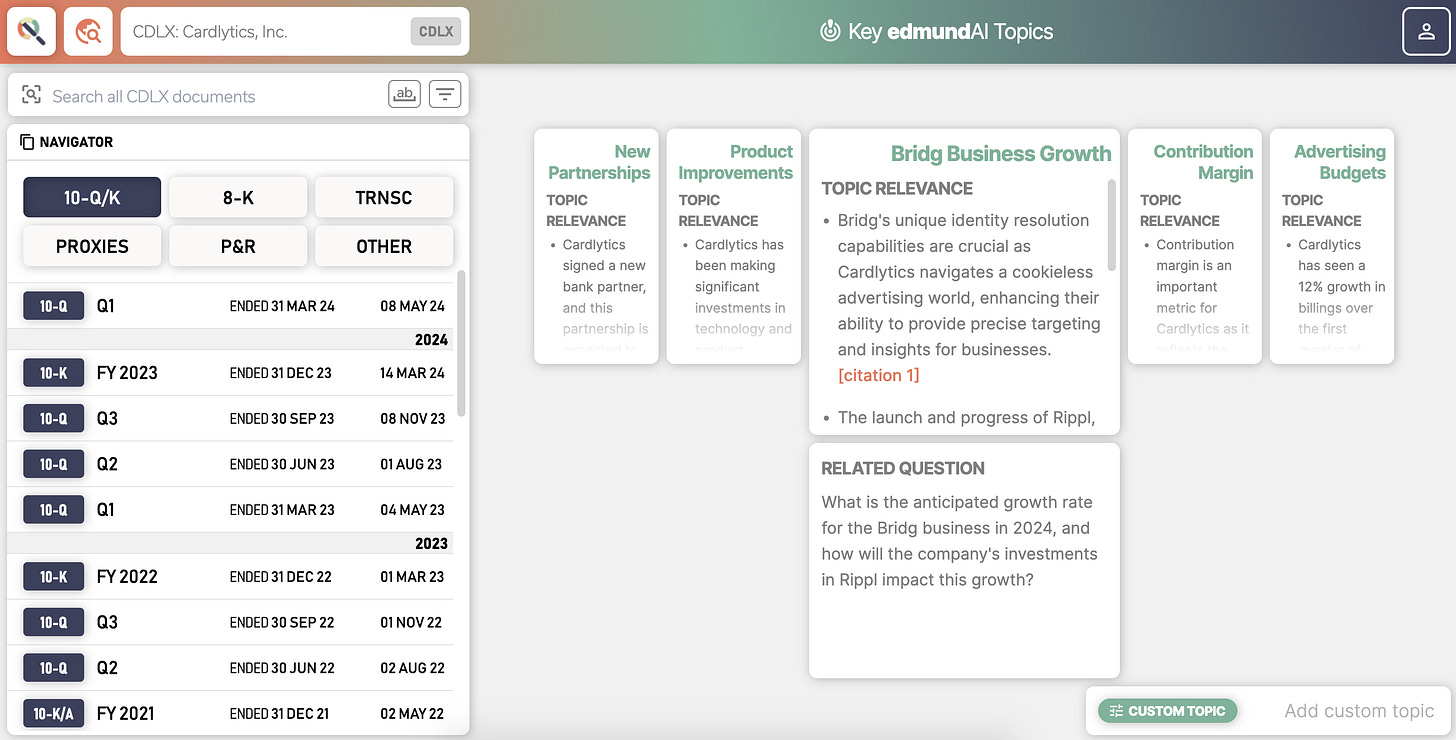Click the Key edmundAI Topics power icon
Viewport: 1456px width, 740px height.
[829, 31]
